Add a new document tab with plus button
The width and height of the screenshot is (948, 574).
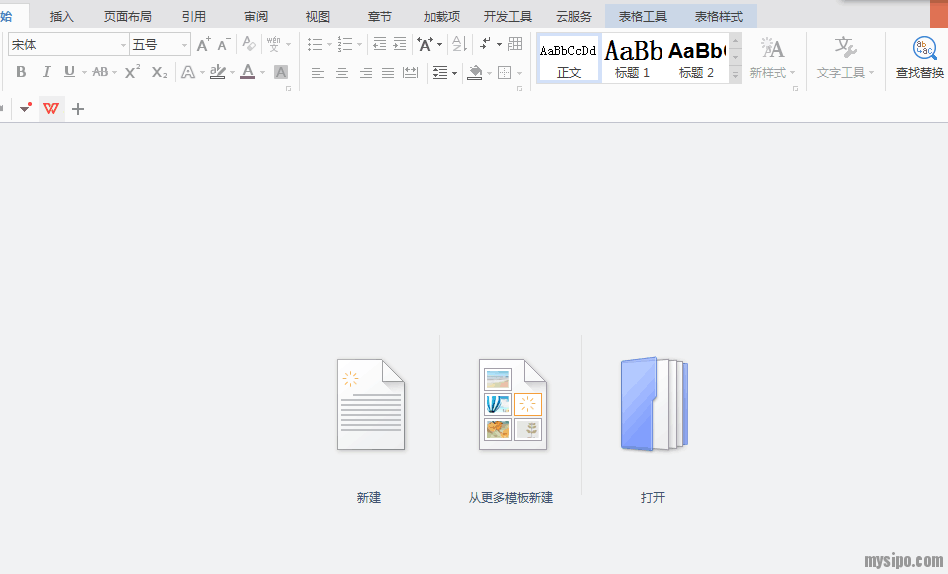pos(78,109)
